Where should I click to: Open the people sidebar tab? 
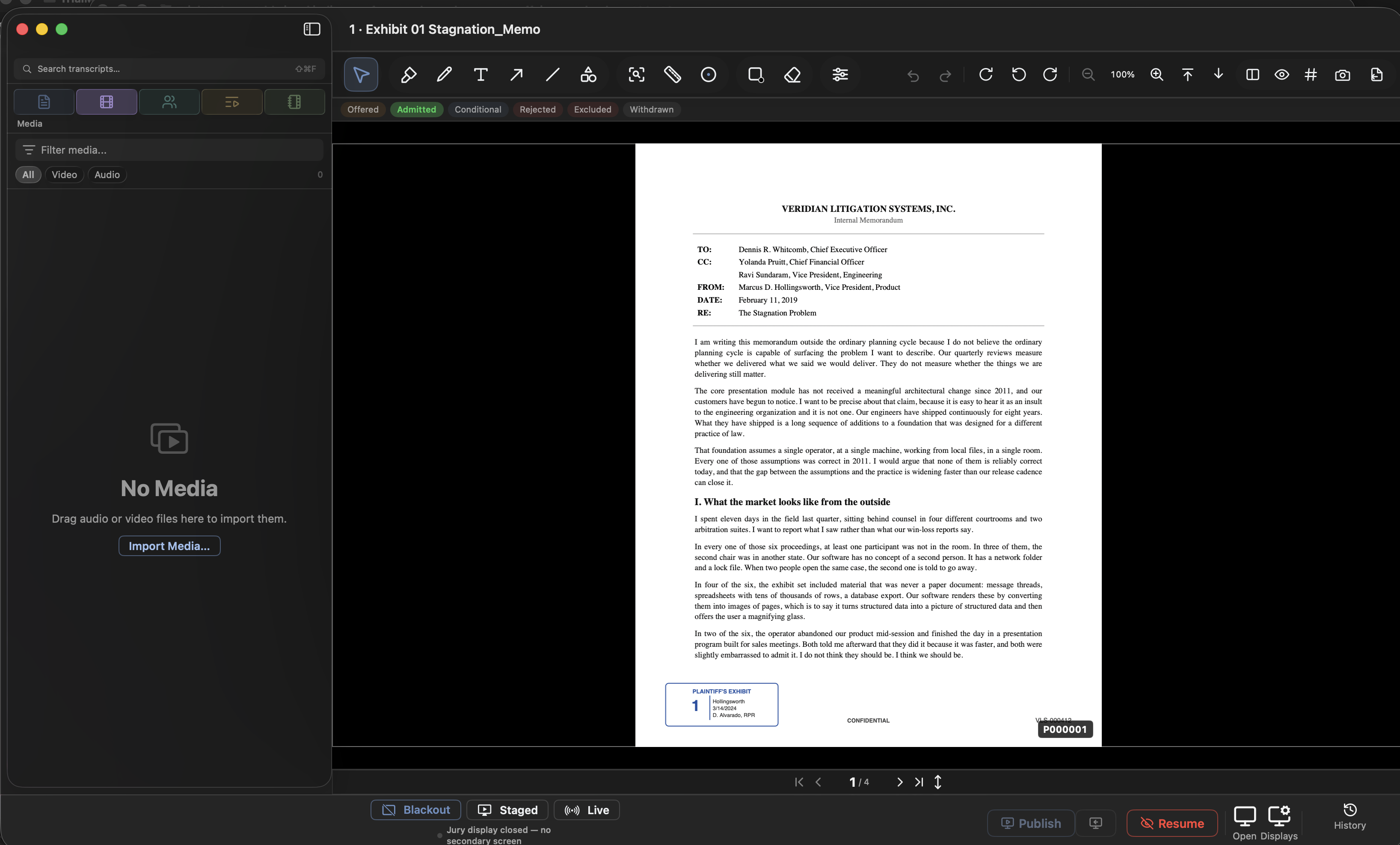(169, 102)
